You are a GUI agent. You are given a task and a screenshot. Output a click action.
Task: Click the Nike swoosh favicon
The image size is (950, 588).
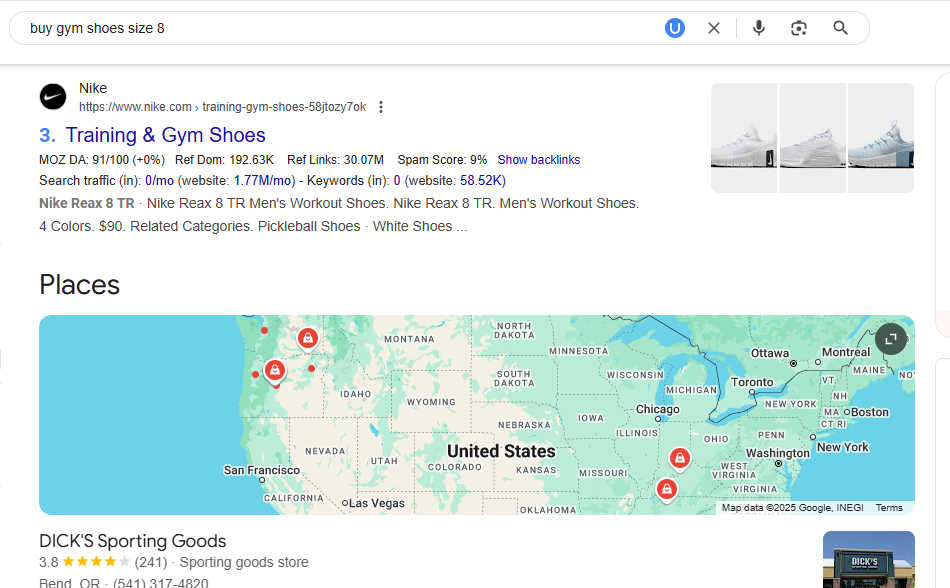53,97
